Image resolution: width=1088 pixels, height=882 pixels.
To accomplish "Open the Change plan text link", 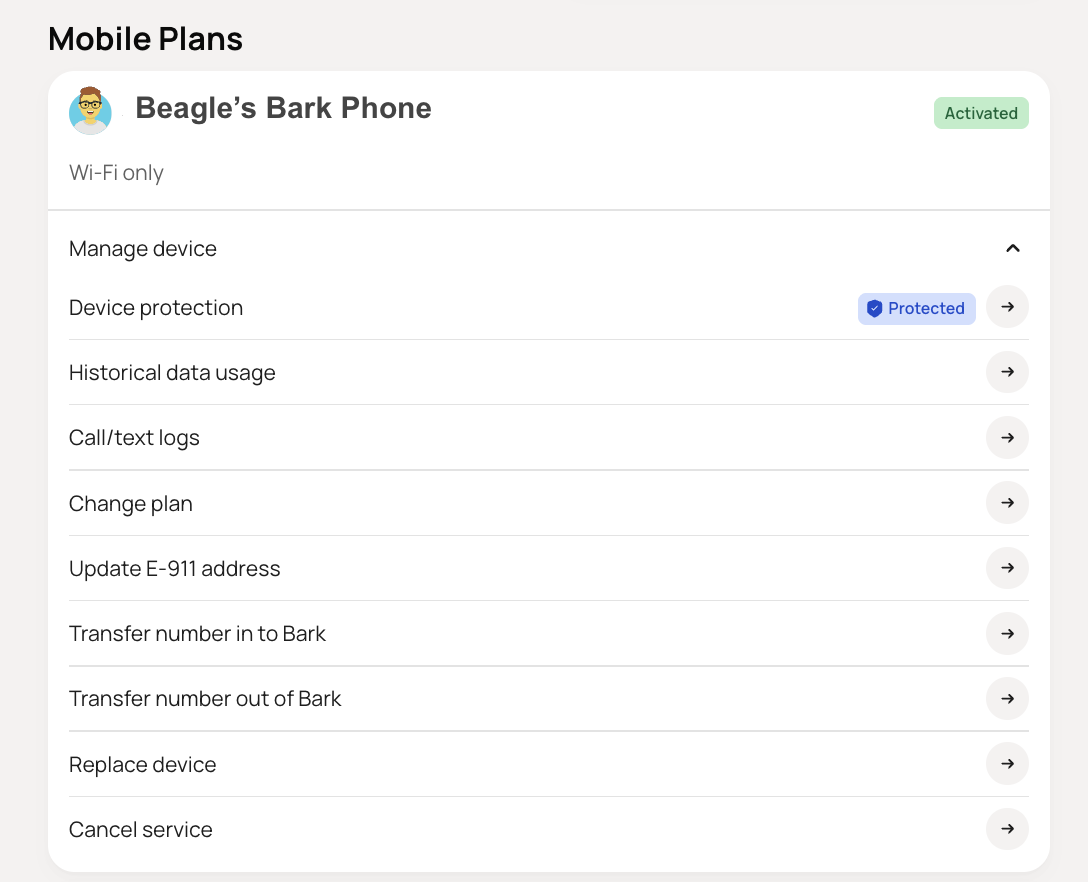I will pyautogui.click(x=130, y=504).
